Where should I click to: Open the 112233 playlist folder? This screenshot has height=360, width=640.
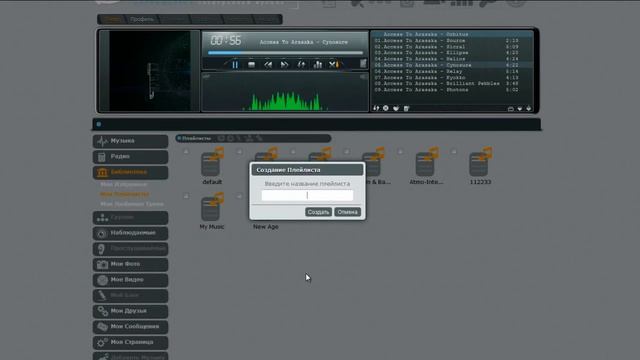pyautogui.click(x=480, y=162)
